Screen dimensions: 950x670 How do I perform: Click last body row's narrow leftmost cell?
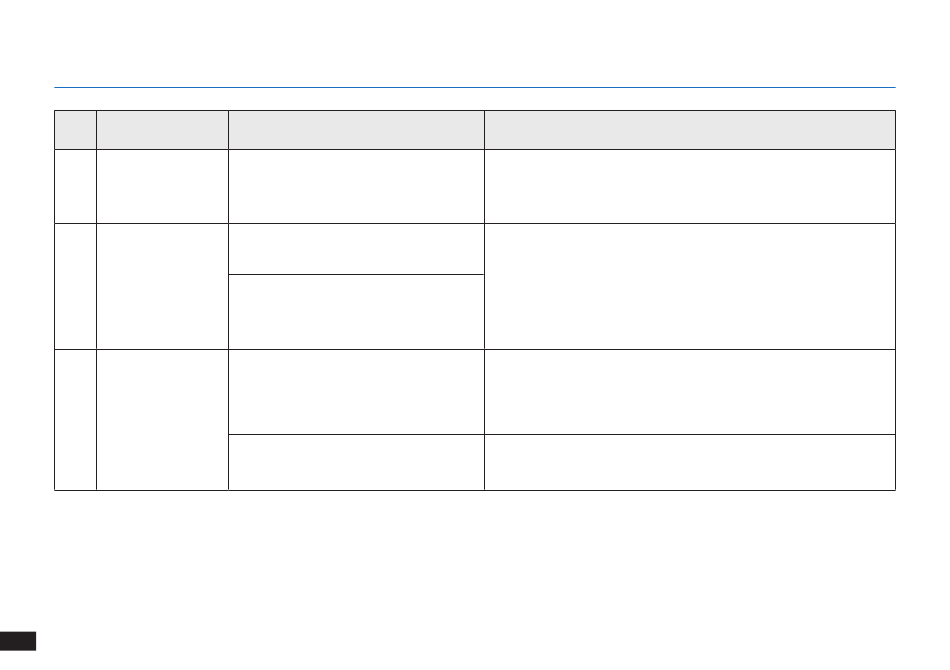click(x=75, y=420)
